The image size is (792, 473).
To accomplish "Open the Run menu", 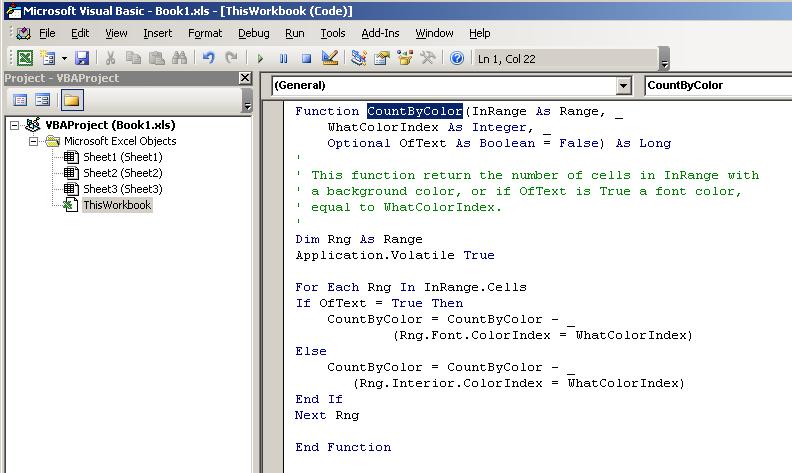I will coord(294,33).
